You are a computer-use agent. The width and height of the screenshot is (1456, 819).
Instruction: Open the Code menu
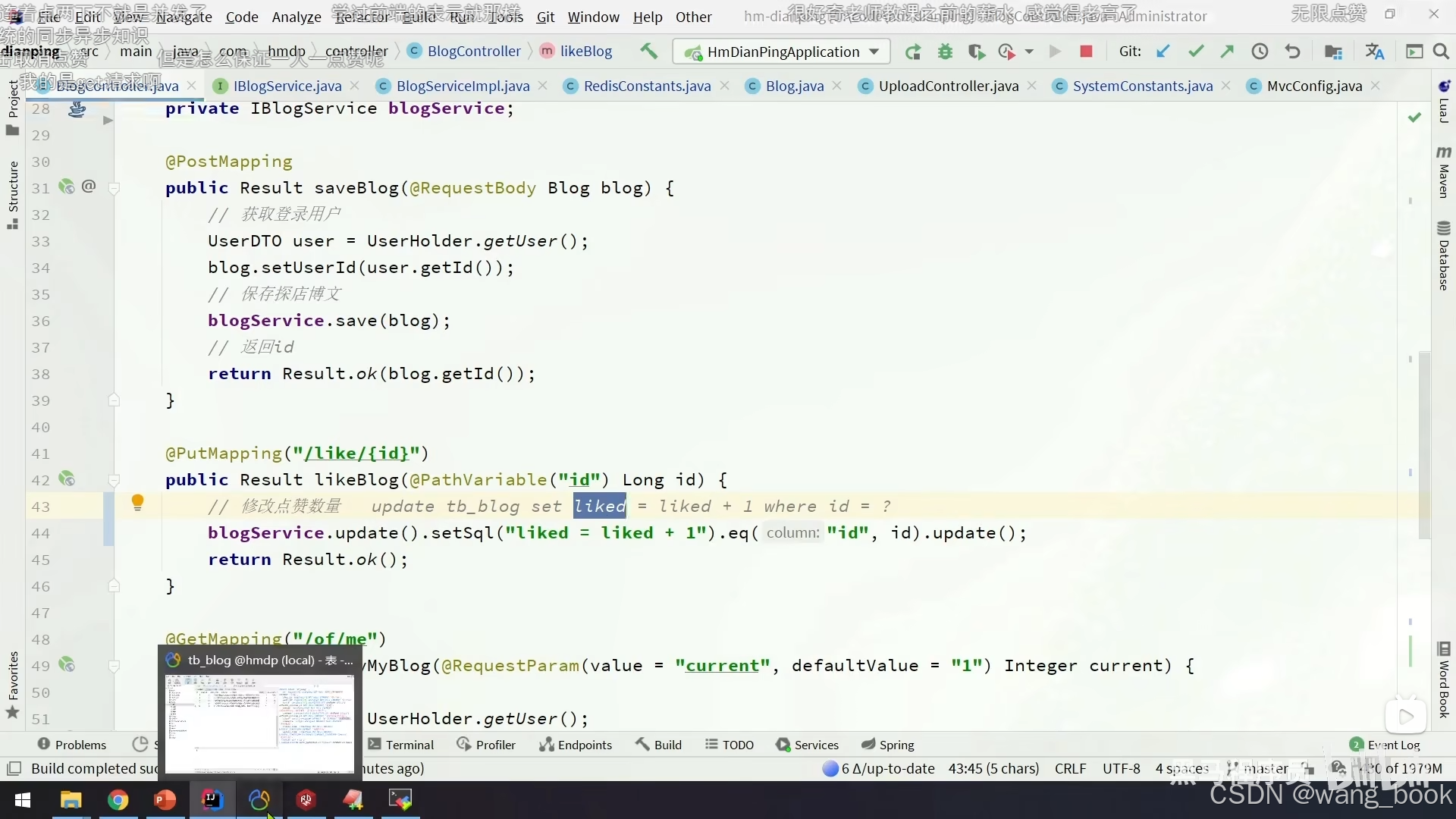click(242, 17)
